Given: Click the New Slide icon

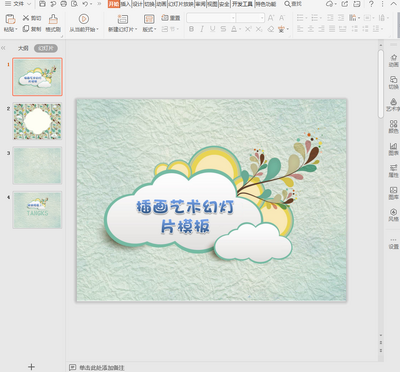Looking at the screenshot, I should [122, 19].
